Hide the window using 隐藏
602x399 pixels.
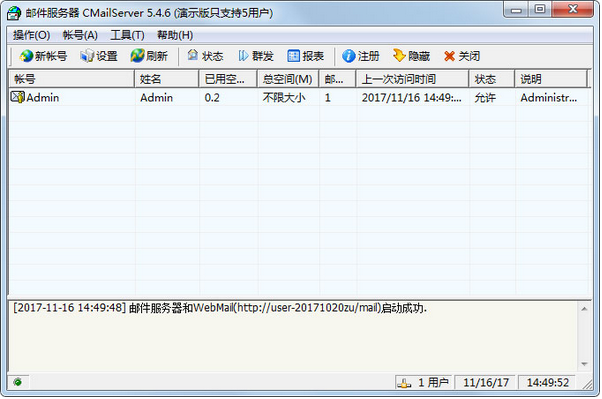pos(411,56)
